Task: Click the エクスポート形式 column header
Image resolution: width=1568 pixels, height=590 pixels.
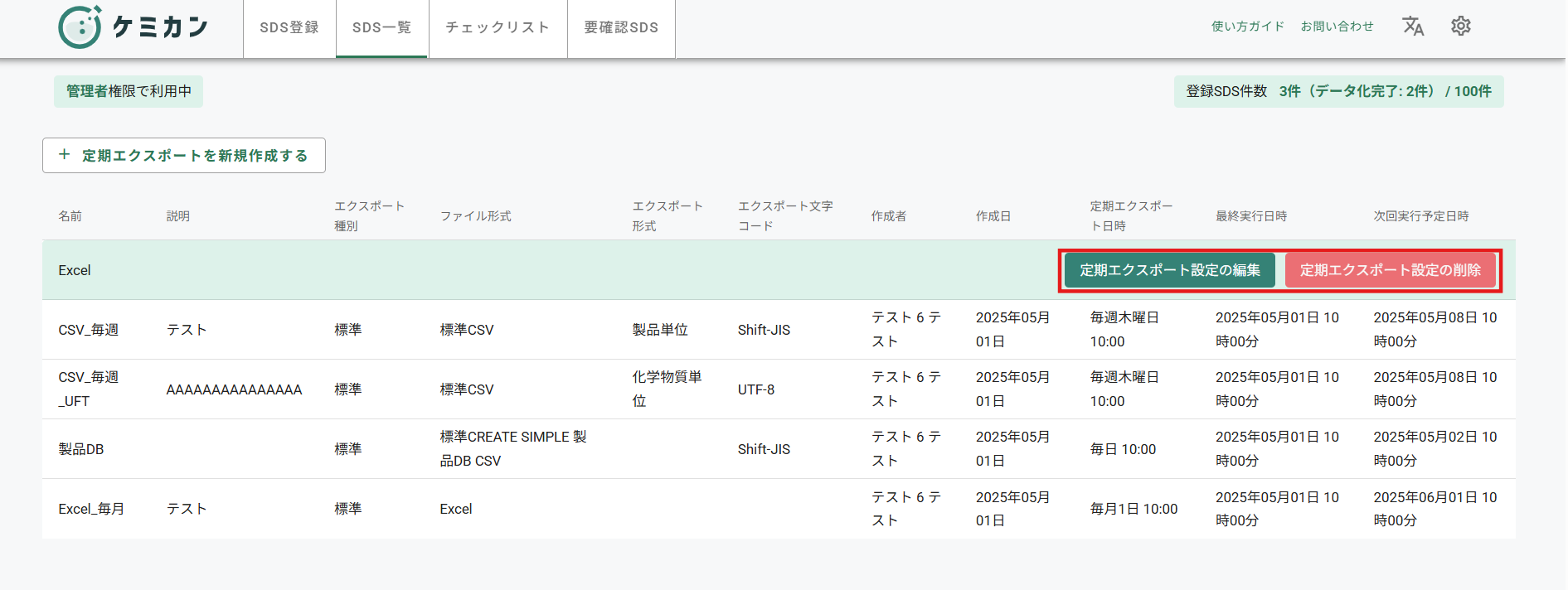Action: tap(667, 215)
